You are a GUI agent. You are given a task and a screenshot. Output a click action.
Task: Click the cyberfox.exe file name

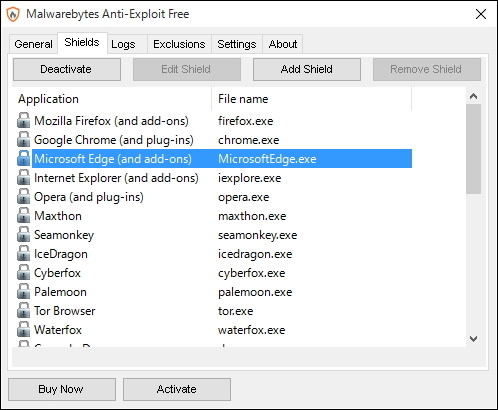(x=252, y=273)
